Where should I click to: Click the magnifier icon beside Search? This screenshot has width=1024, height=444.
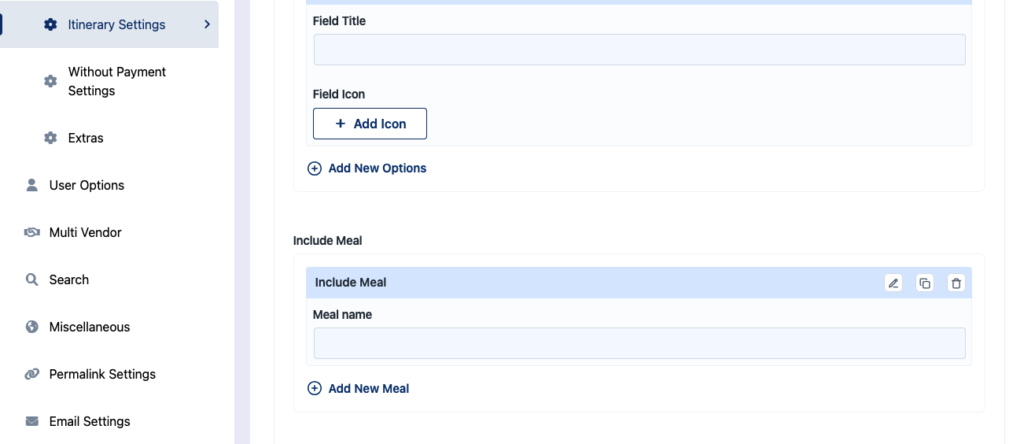click(32, 280)
